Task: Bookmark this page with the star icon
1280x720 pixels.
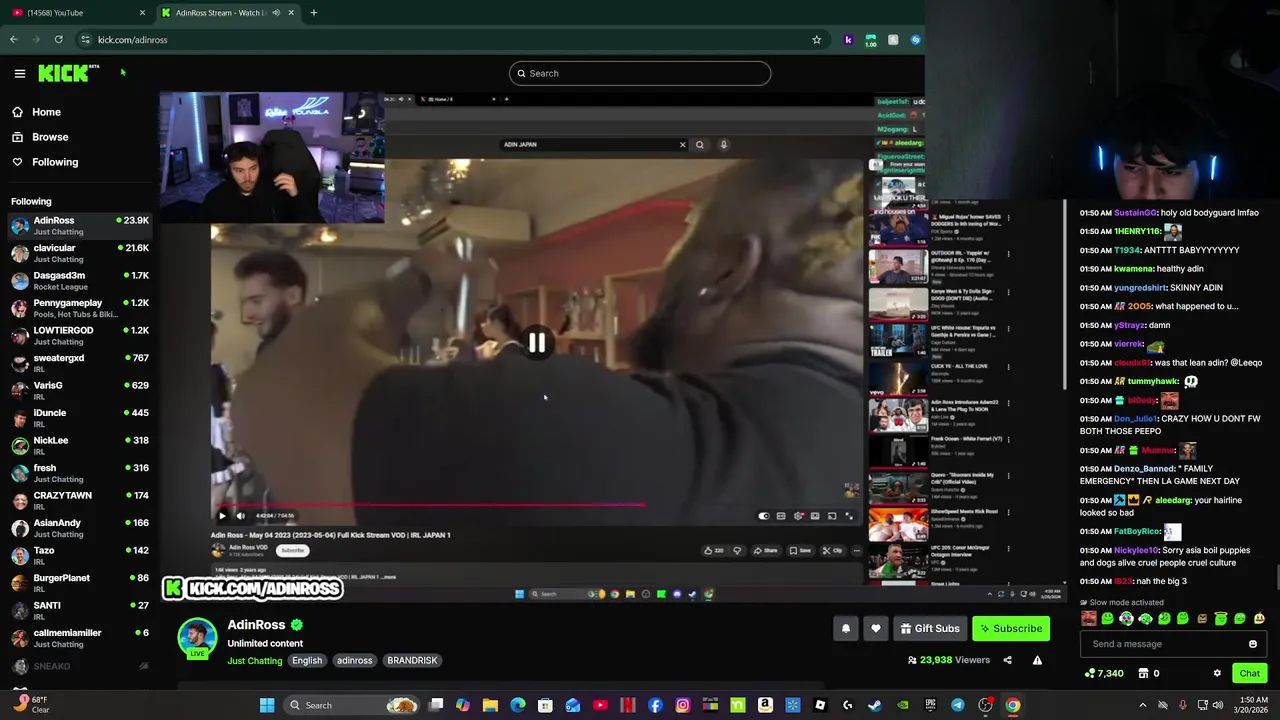Action: [x=817, y=40]
